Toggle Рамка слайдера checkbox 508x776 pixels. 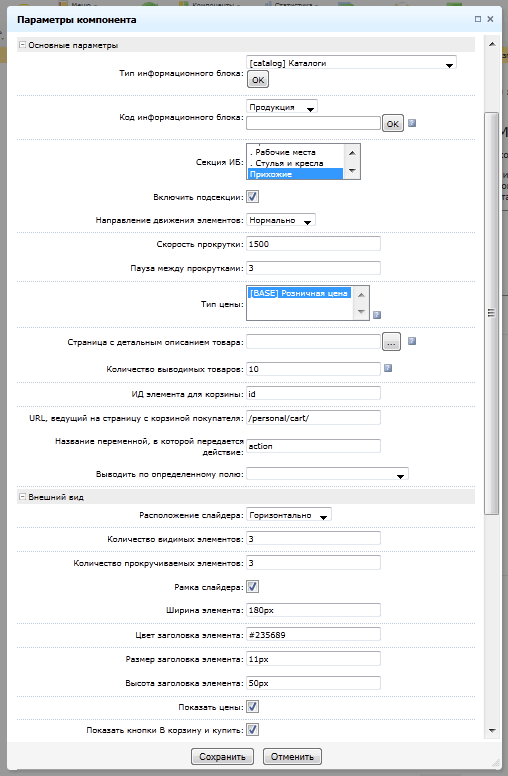pyautogui.click(x=253, y=586)
